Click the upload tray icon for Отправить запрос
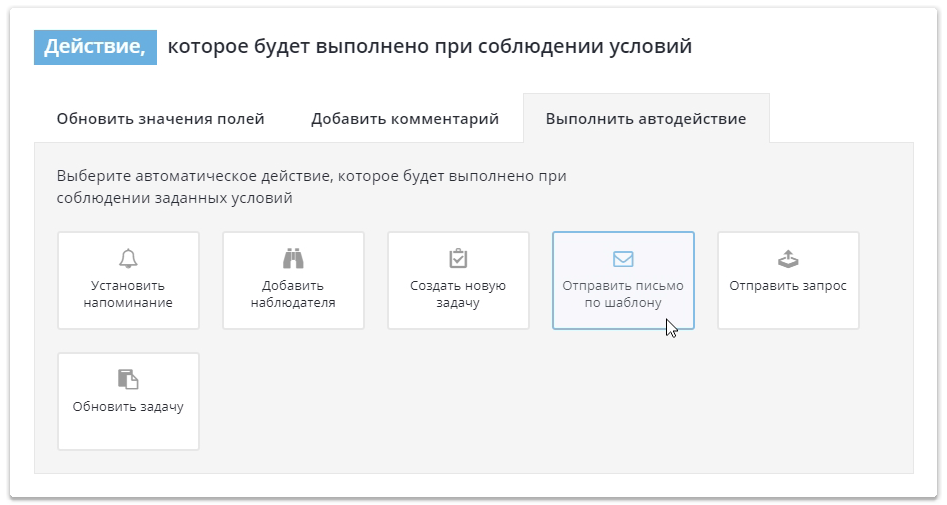 click(x=788, y=259)
